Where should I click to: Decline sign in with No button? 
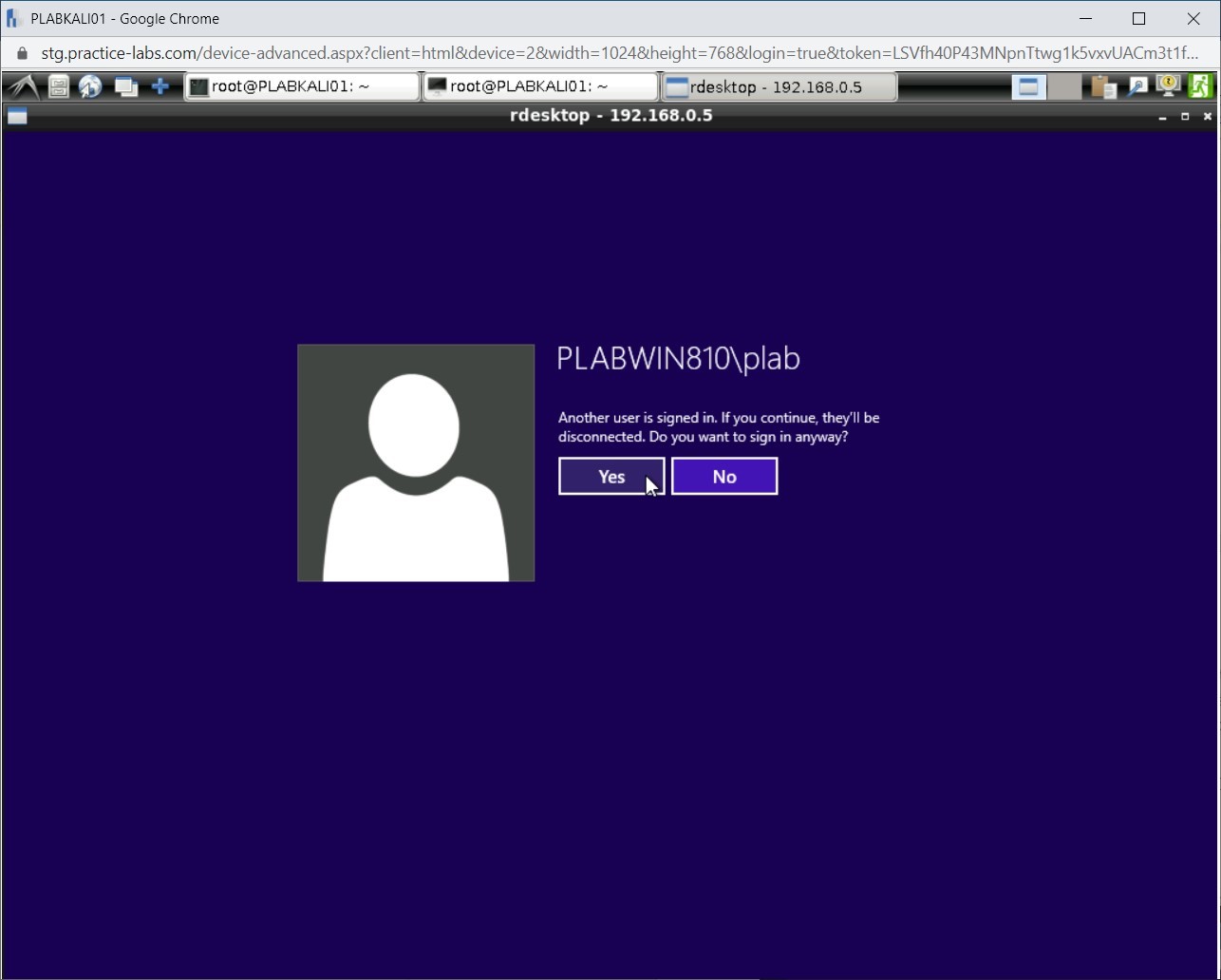tap(724, 477)
